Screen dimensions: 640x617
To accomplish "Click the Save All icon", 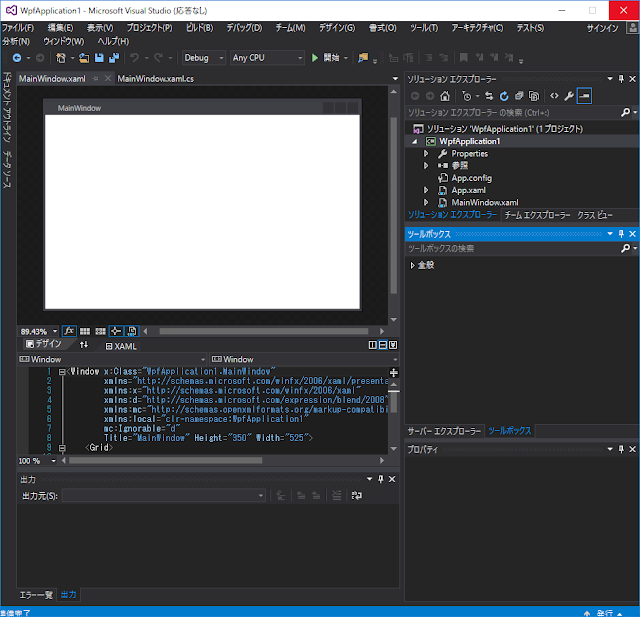I will click(114, 58).
